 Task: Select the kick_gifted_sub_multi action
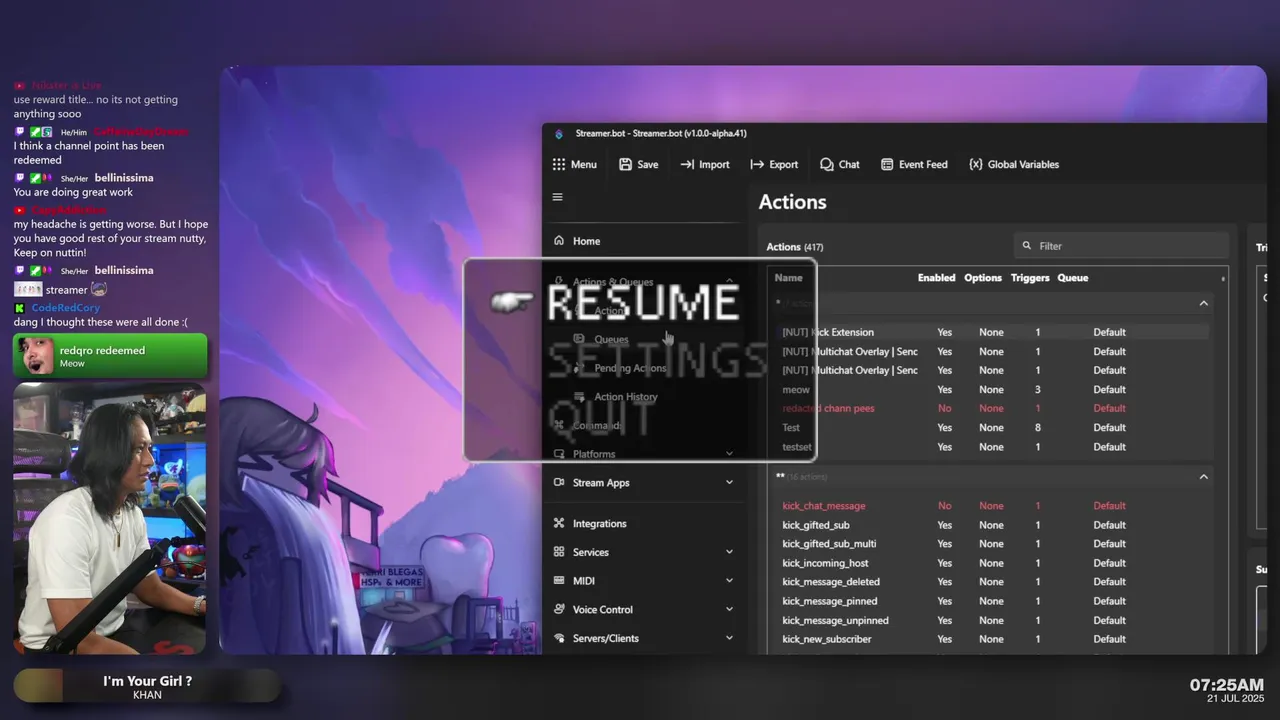988,544
